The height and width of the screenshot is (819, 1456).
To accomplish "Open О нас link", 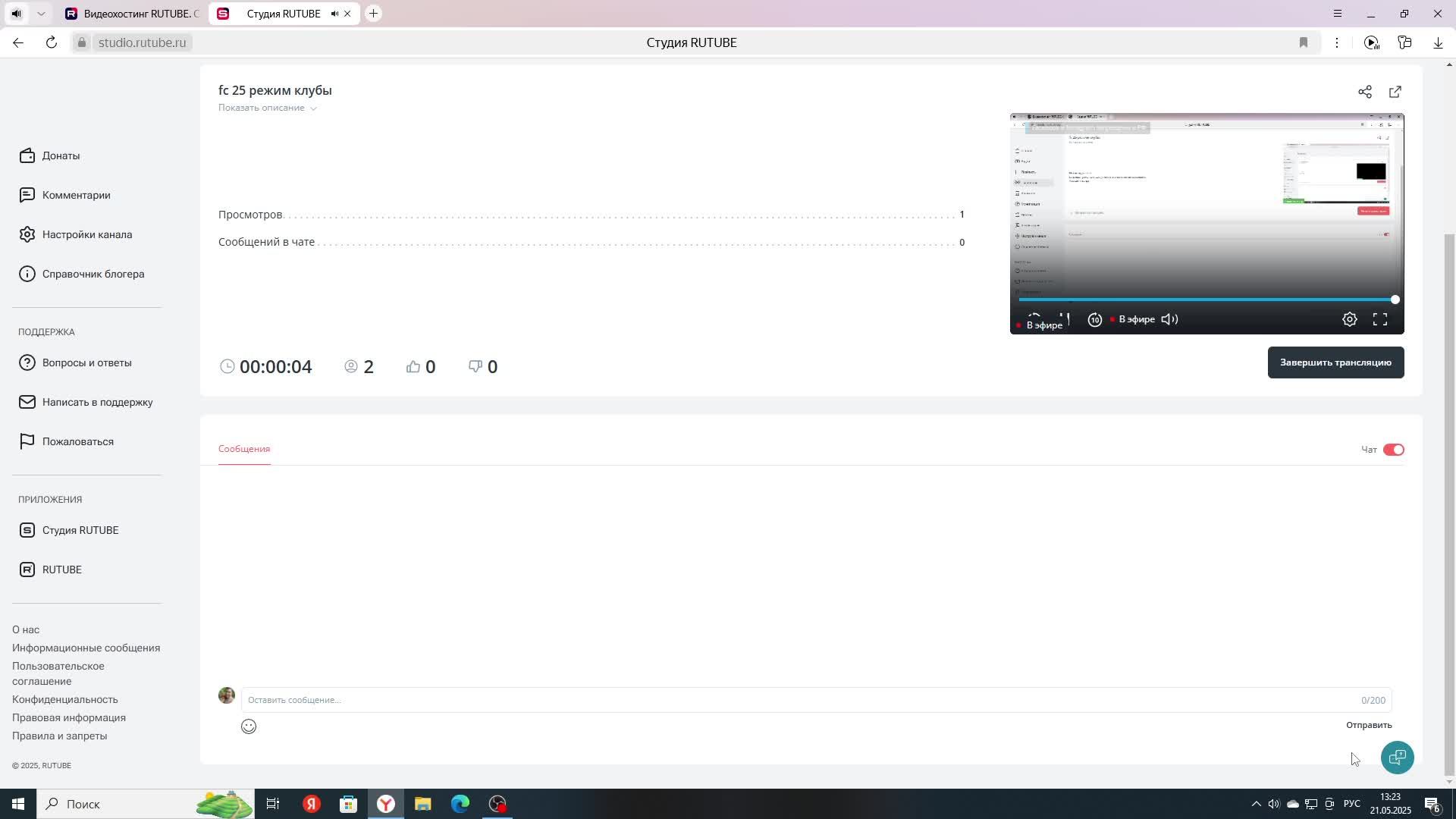I will tap(26, 630).
